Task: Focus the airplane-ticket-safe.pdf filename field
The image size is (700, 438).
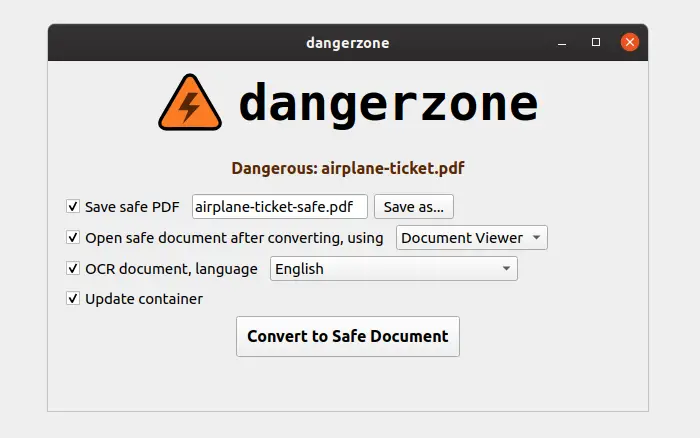Action: coord(280,207)
